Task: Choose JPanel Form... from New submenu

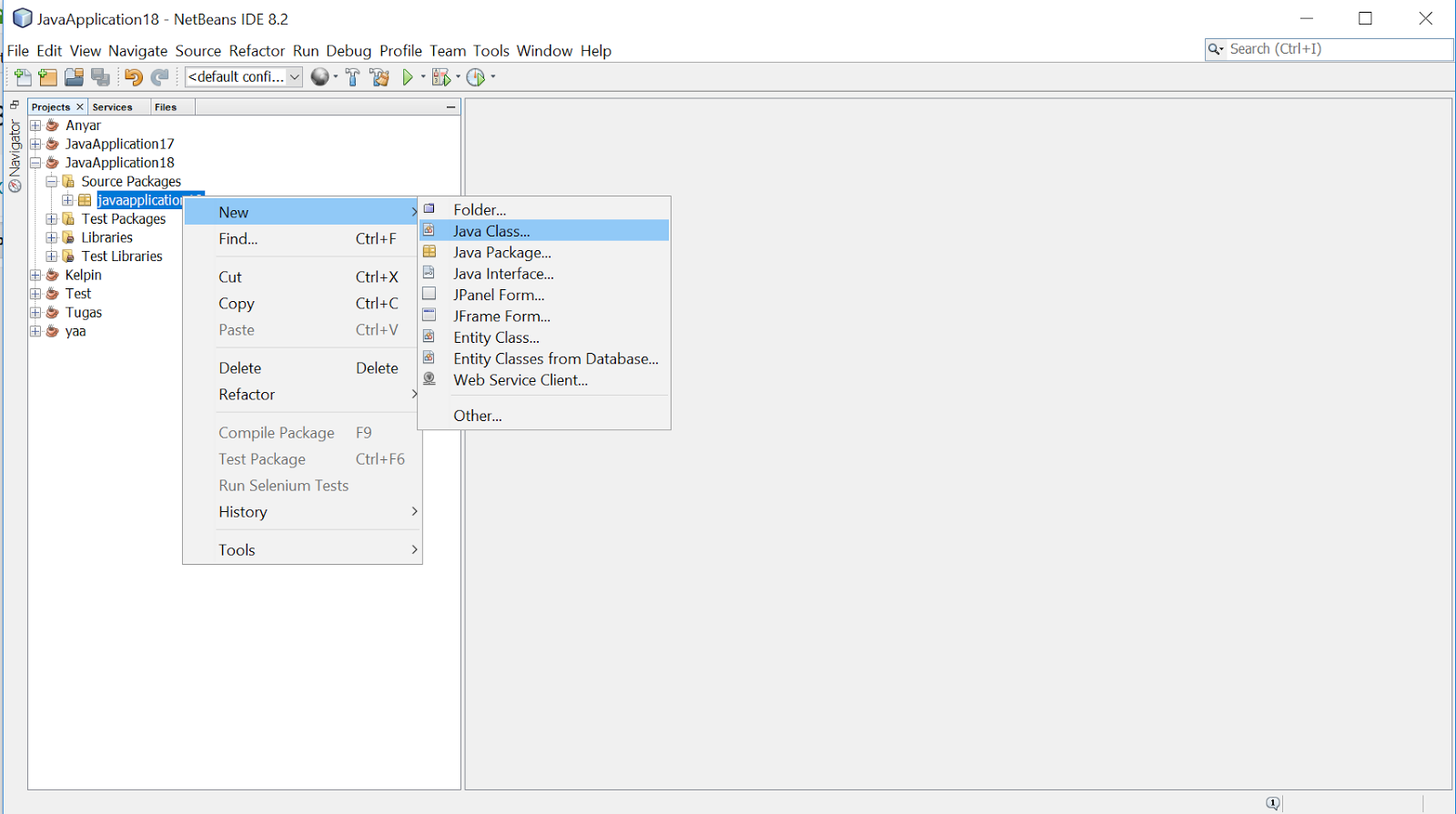Action: tap(544, 295)
